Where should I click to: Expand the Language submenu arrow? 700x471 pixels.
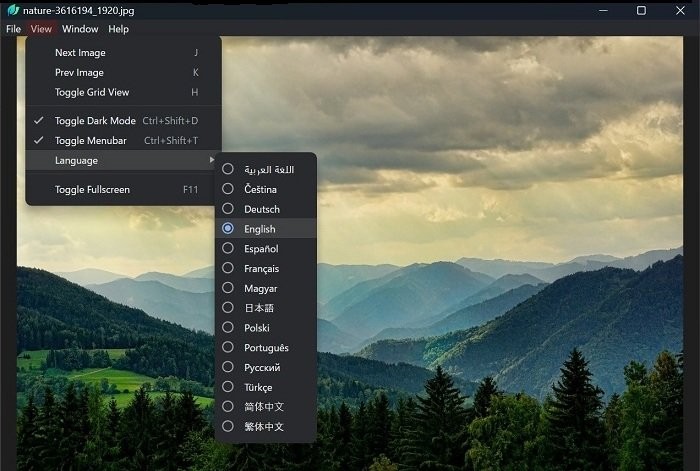211,161
